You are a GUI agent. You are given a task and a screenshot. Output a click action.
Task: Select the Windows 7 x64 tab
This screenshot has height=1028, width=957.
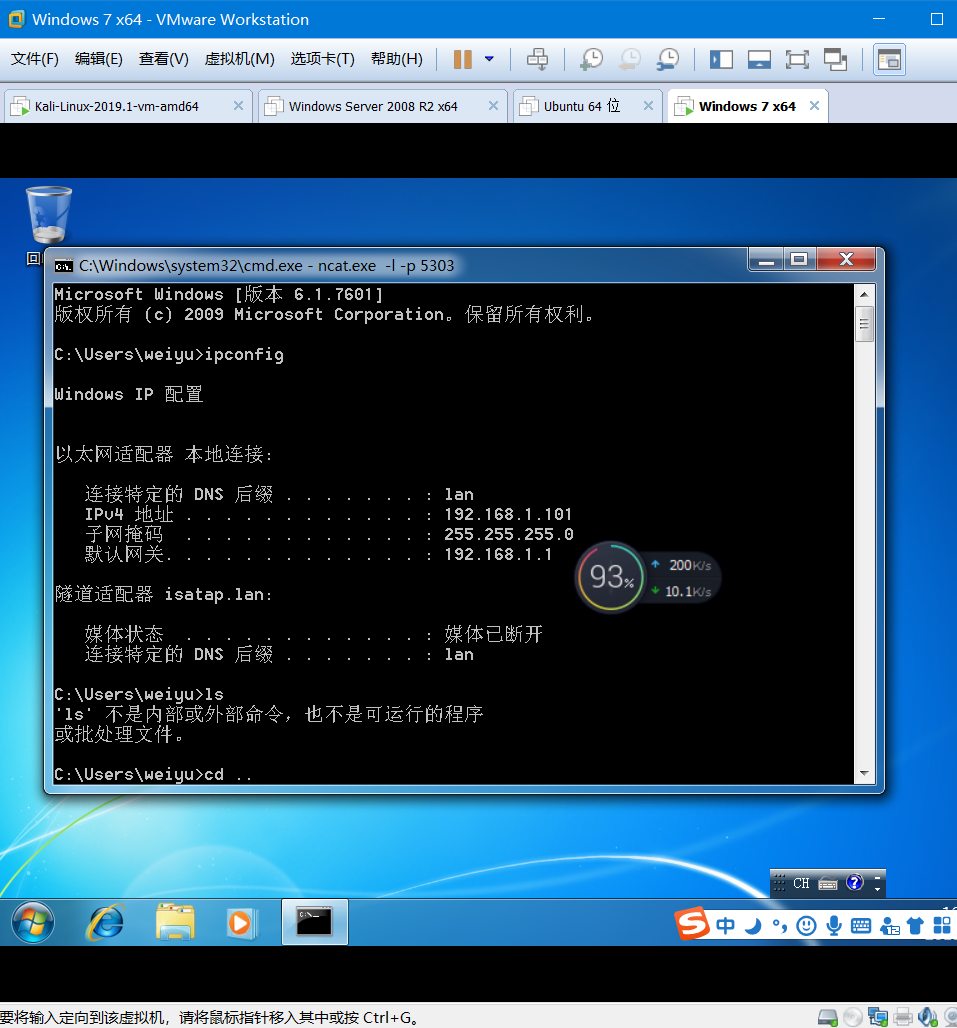747,106
